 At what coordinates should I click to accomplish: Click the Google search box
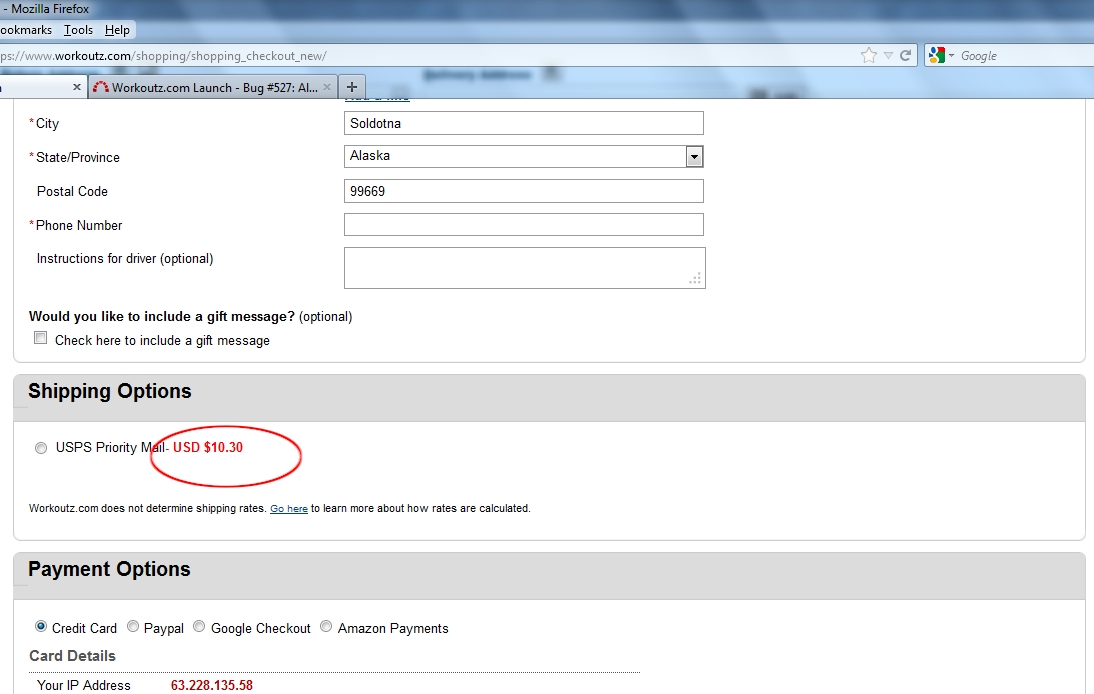(1024, 56)
